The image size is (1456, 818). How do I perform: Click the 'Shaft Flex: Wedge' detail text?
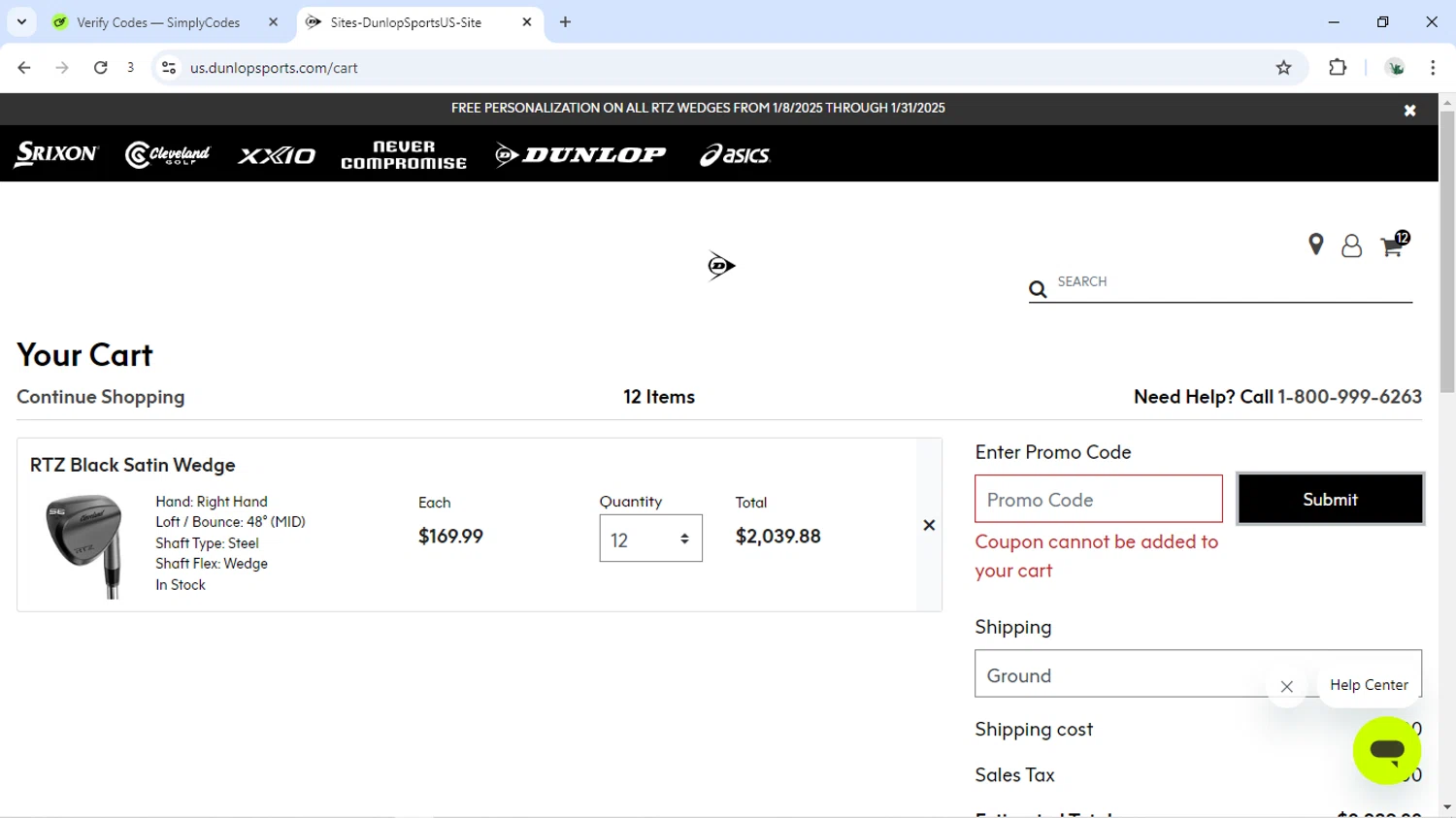[212, 564]
